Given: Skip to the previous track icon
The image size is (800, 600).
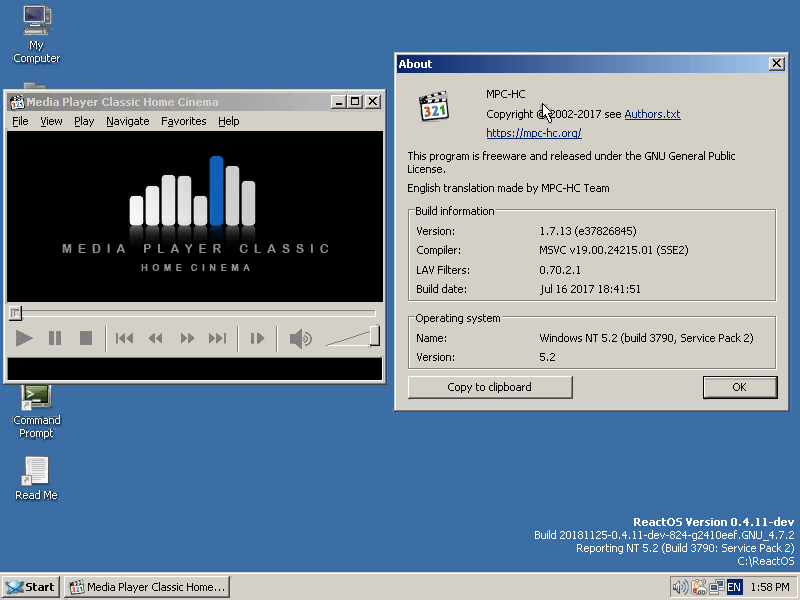Looking at the screenshot, I should pyautogui.click(x=124, y=338).
